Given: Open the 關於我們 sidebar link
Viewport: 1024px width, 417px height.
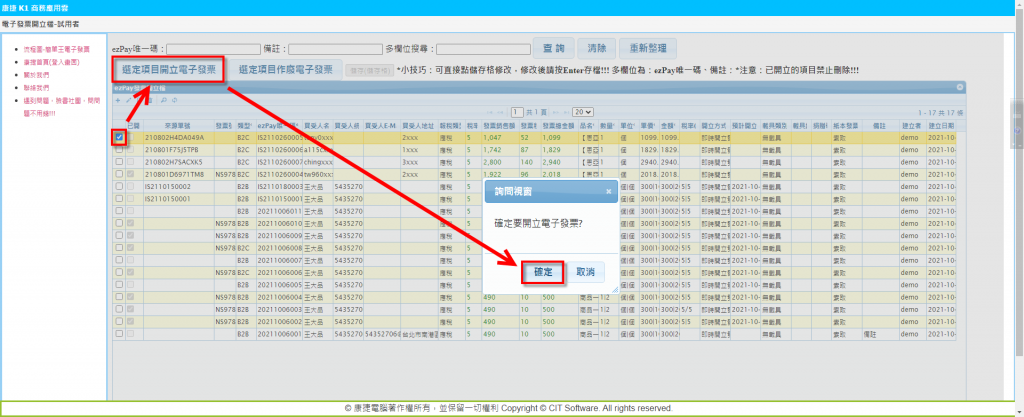Looking at the screenshot, I should tap(34, 75).
